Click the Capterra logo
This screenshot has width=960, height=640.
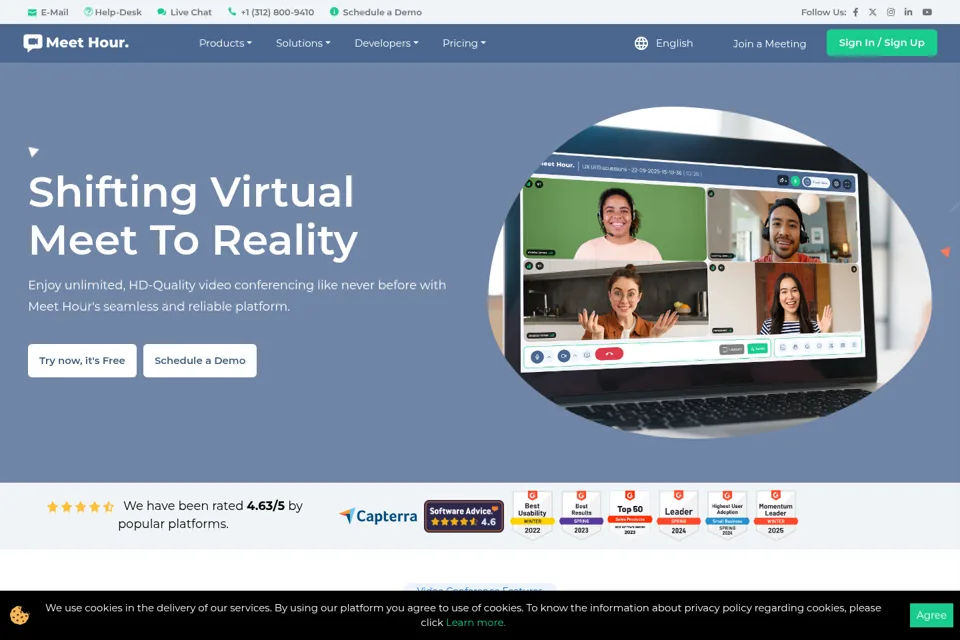[x=378, y=516]
